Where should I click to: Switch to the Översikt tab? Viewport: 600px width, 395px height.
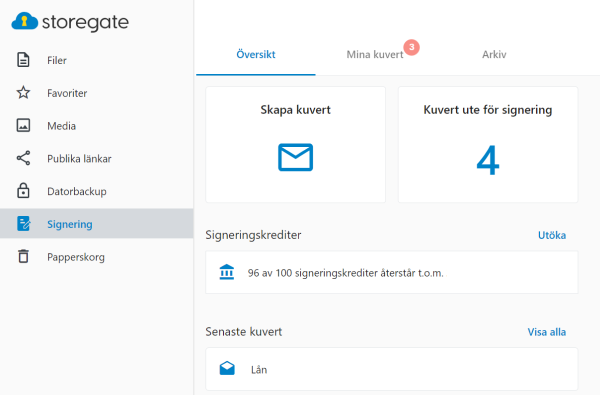point(256,54)
